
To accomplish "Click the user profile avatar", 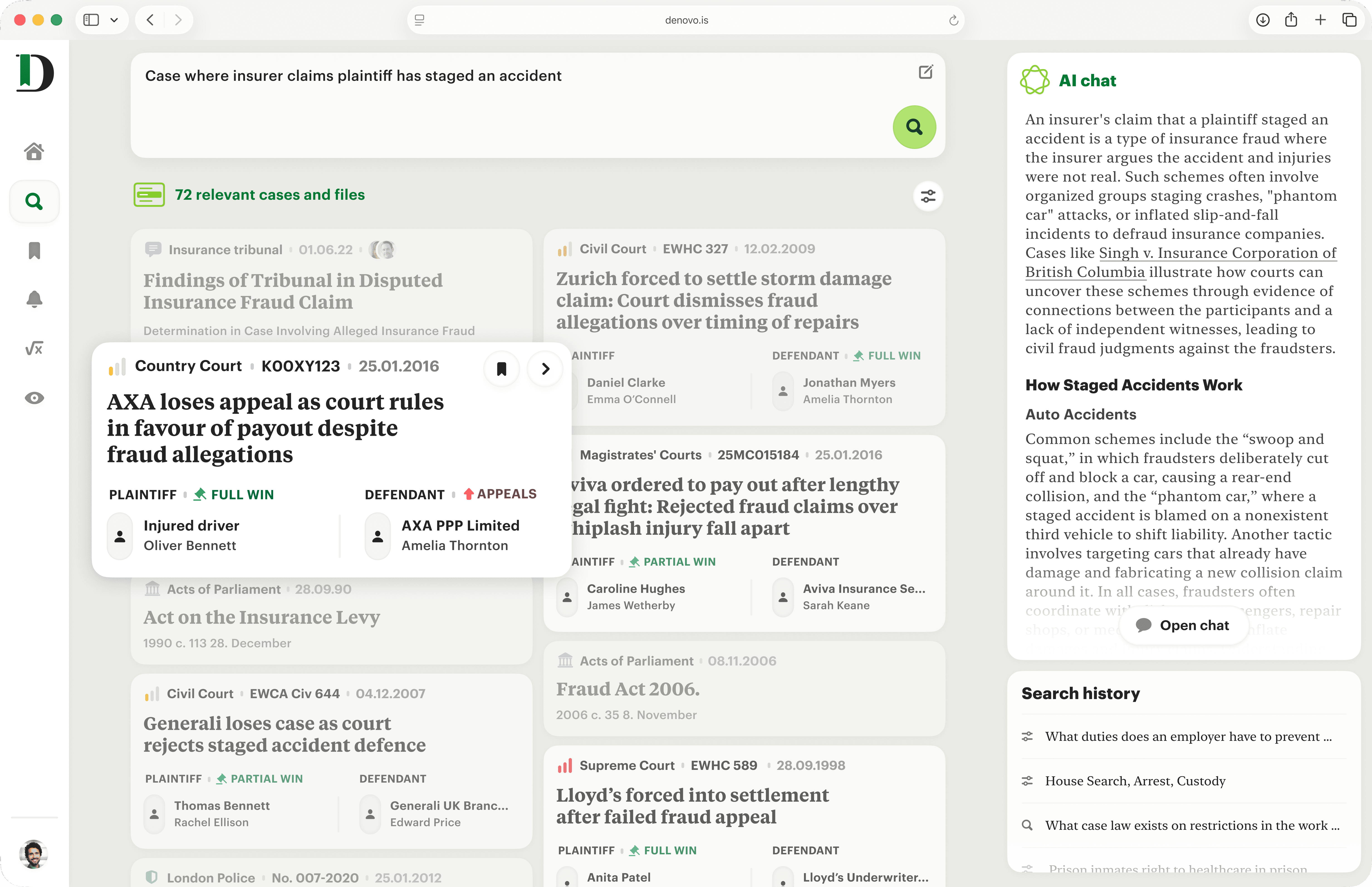I will [33, 854].
